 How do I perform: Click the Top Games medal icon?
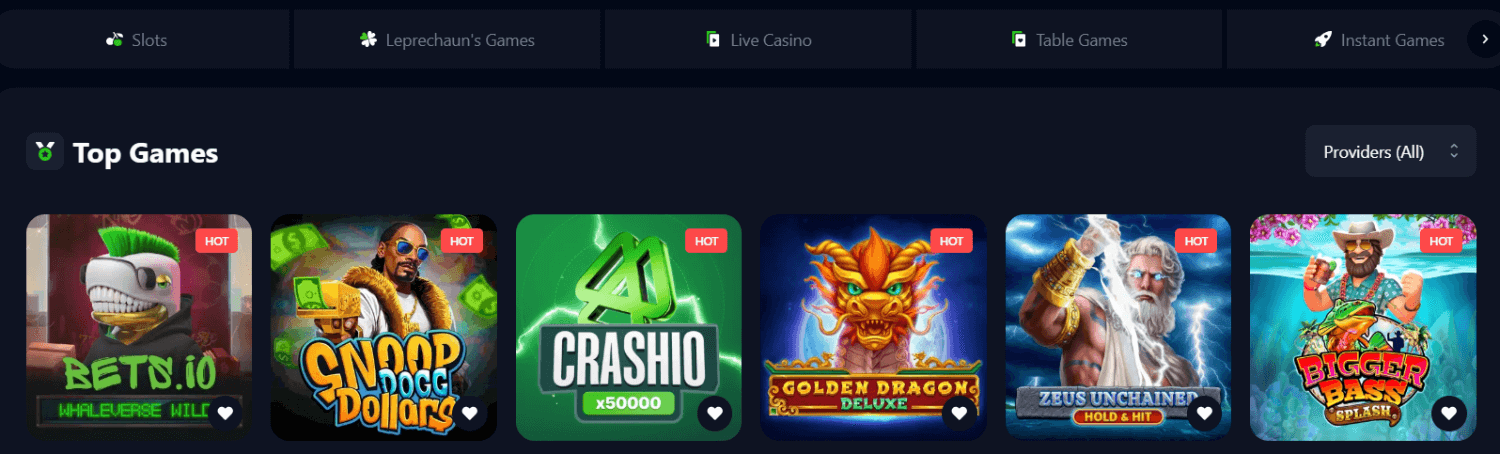tap(45, 152)
